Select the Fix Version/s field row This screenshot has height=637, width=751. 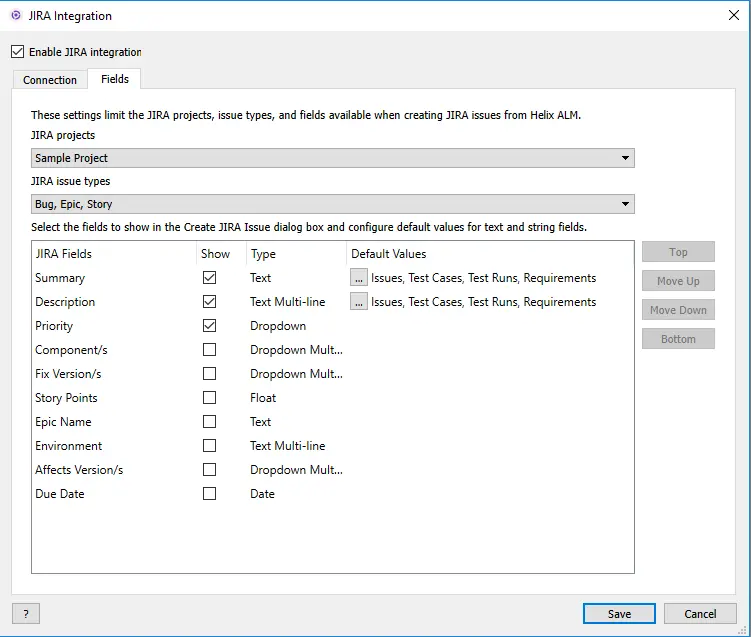[x=332, y=374]
